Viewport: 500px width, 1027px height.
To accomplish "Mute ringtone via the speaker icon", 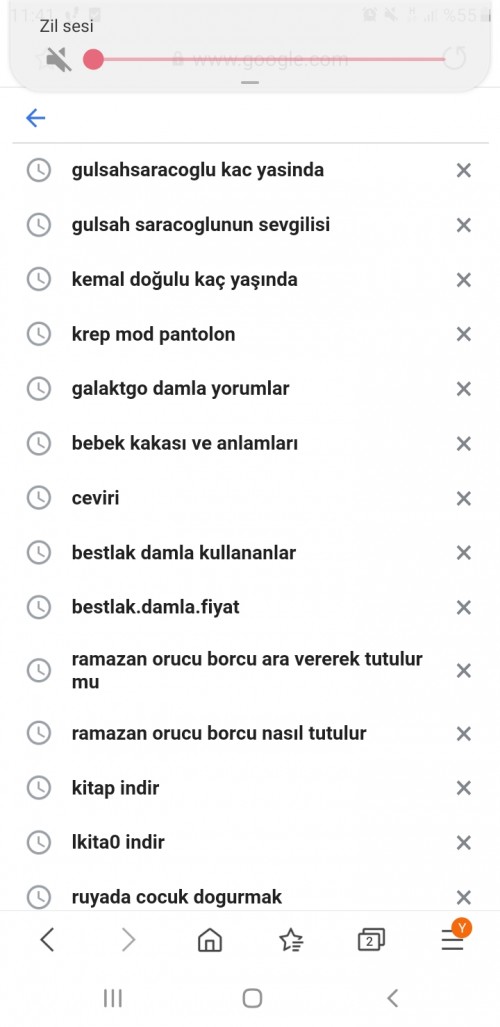I will coord(58,60).
